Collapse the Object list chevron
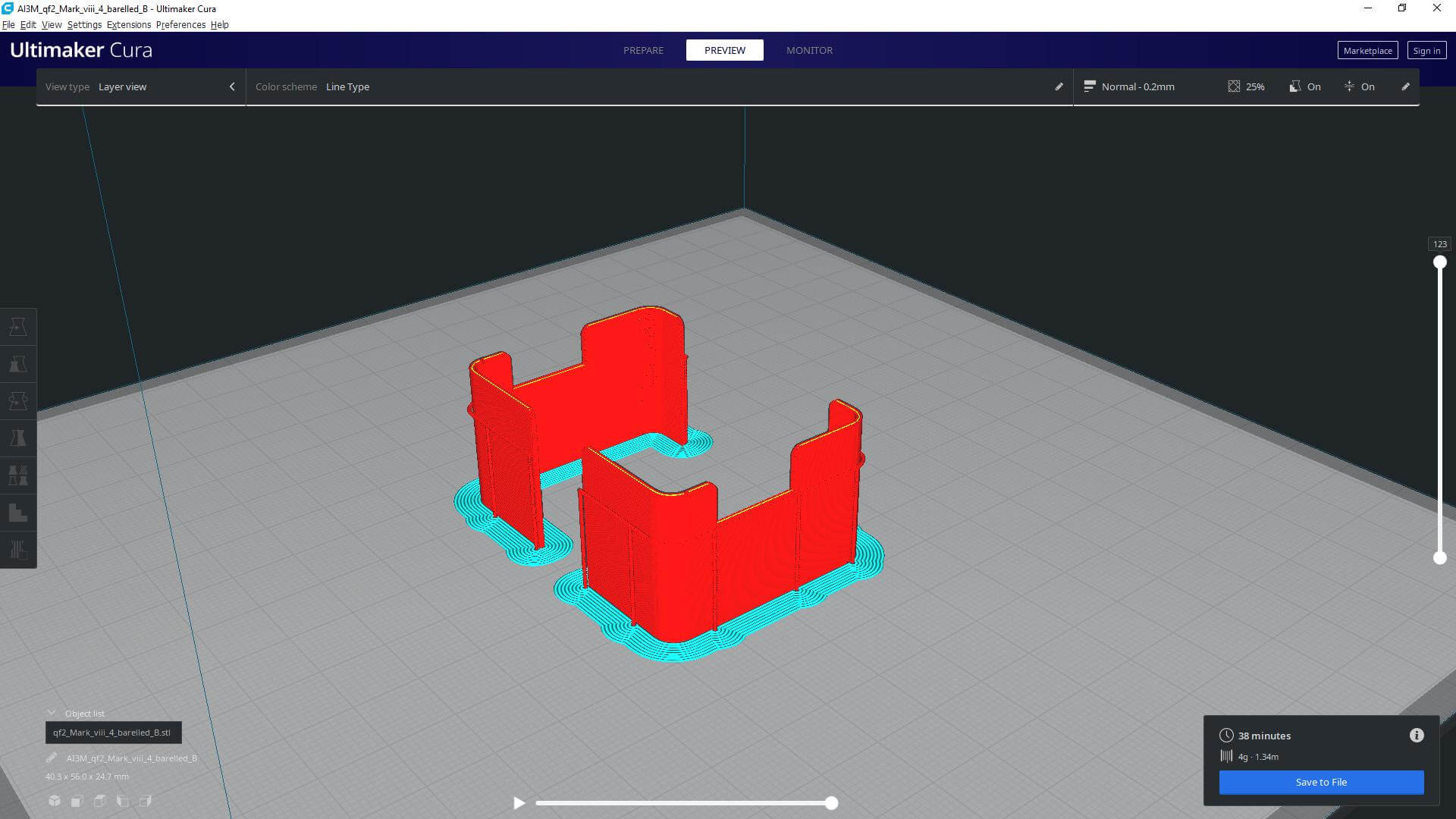 click(x=52, y=713)
